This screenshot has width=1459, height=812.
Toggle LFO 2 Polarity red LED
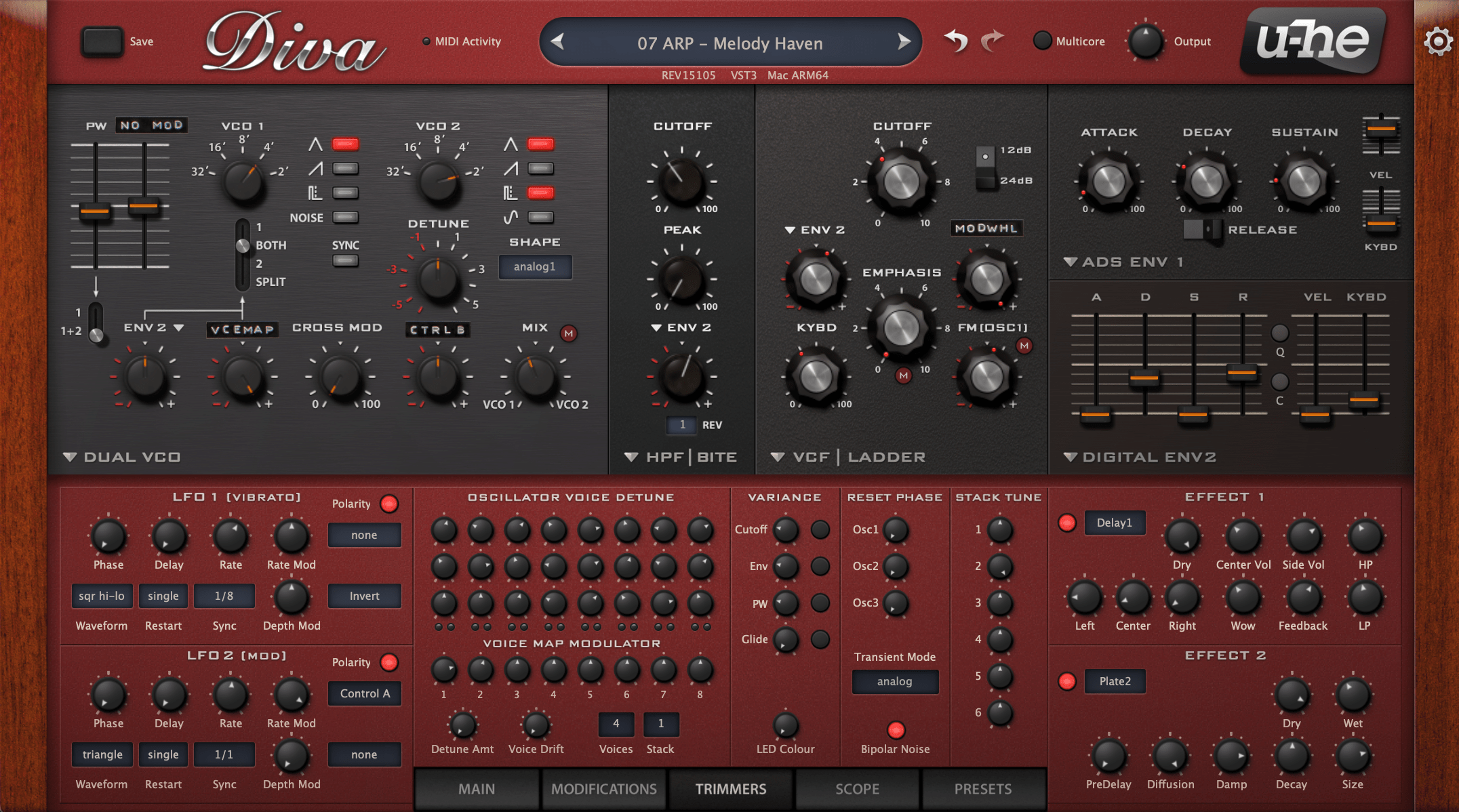389,662
